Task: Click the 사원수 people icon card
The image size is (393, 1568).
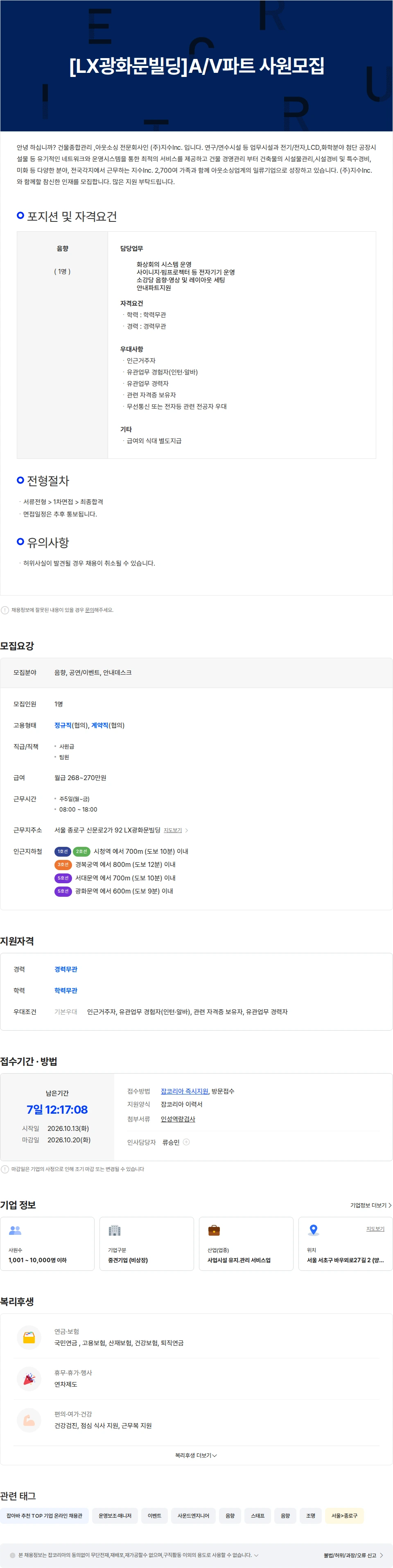Action: tap(15, 1230)
